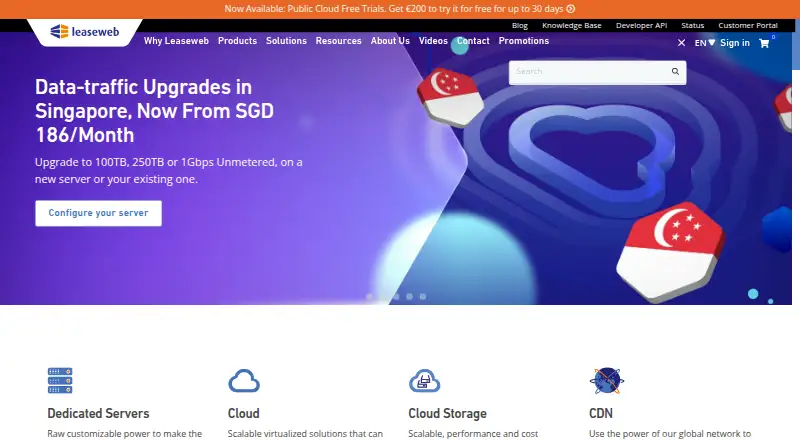The image size is (800, 440).
Task: Open the shopping cart icon
Action: 764,43
